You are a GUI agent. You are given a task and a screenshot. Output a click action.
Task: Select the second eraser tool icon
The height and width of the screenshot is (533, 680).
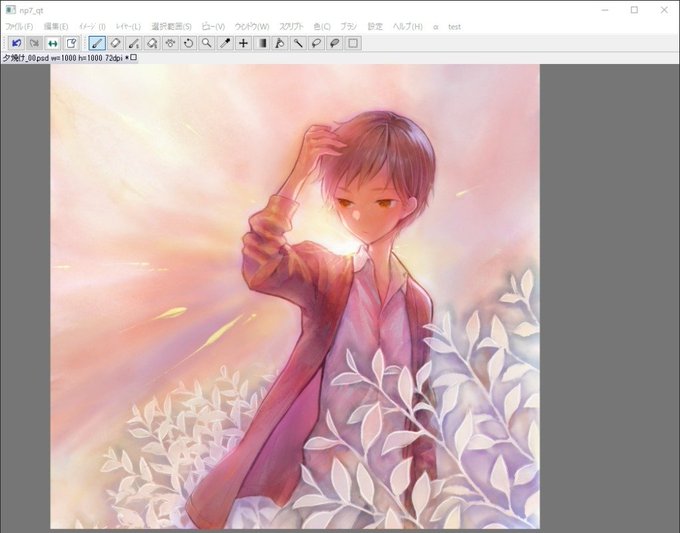152,43
